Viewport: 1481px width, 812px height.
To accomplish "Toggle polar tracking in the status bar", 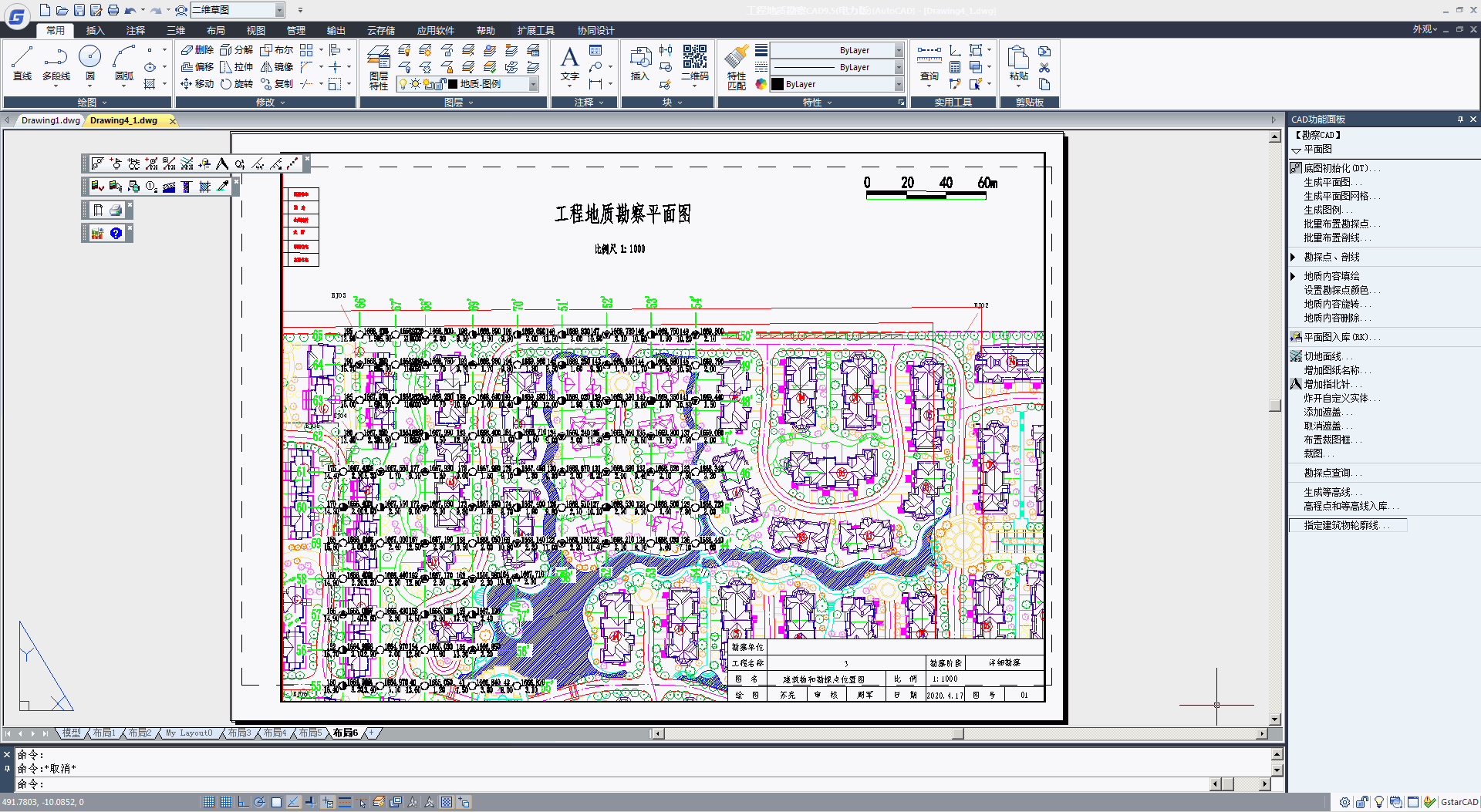I will [260, 802].
